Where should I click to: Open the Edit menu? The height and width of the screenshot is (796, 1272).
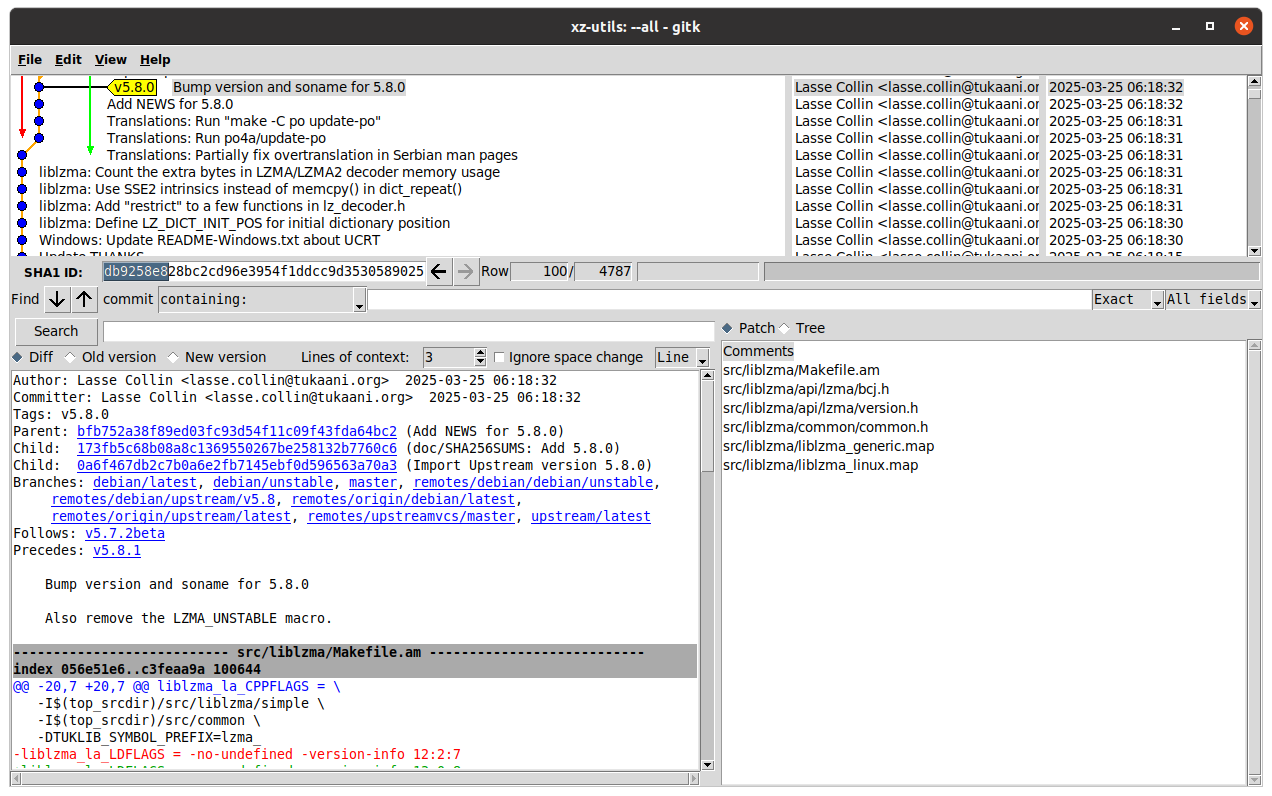(68, 60)
